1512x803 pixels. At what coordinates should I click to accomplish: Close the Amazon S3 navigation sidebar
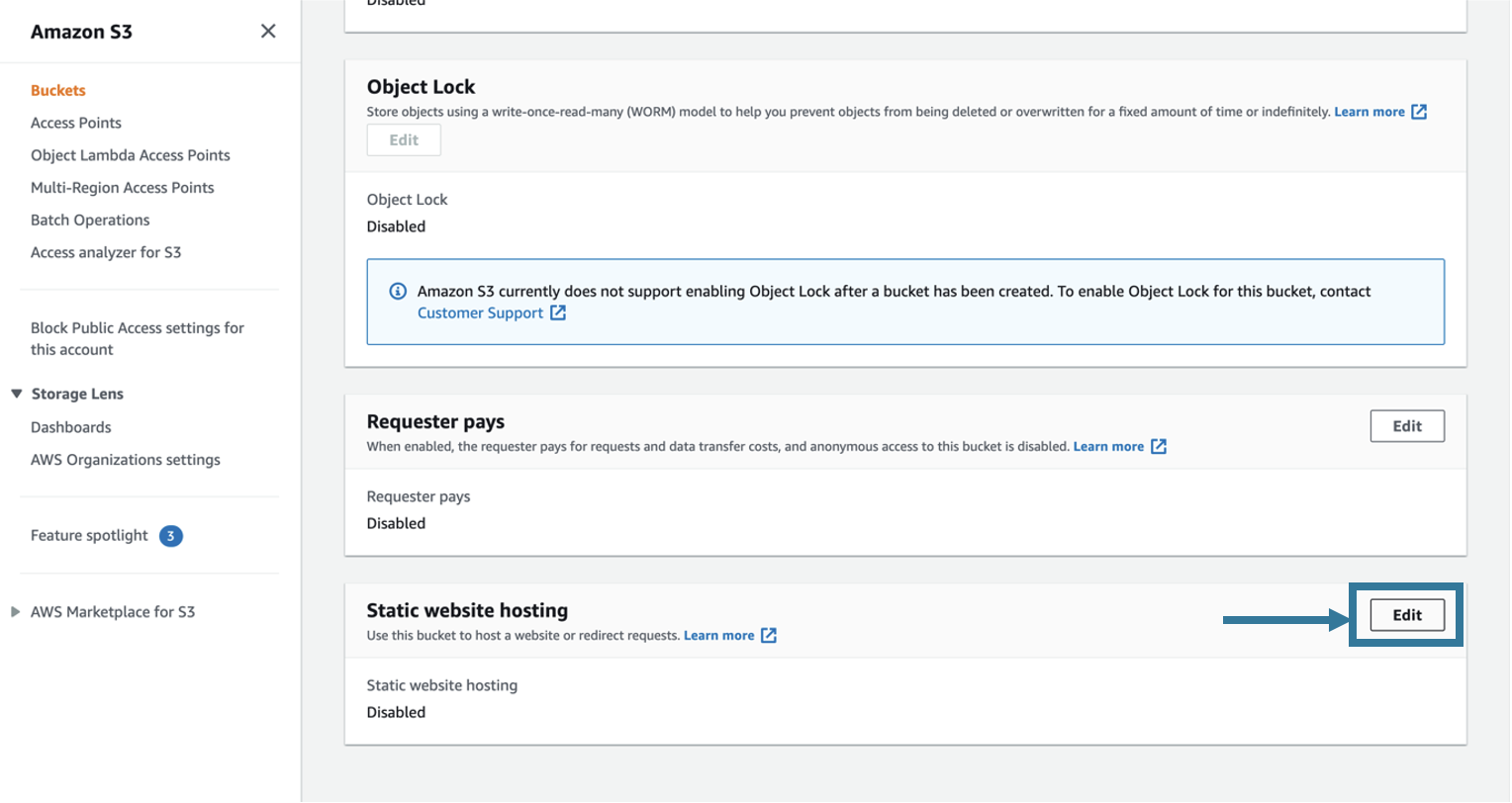(267, 31)
